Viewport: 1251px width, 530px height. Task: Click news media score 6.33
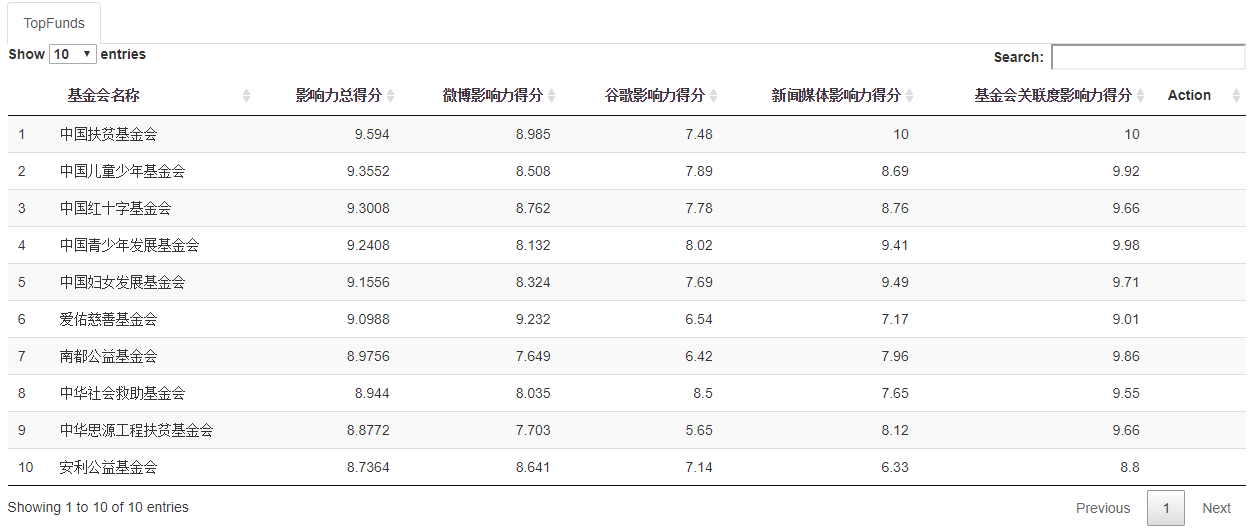(895, 467)
